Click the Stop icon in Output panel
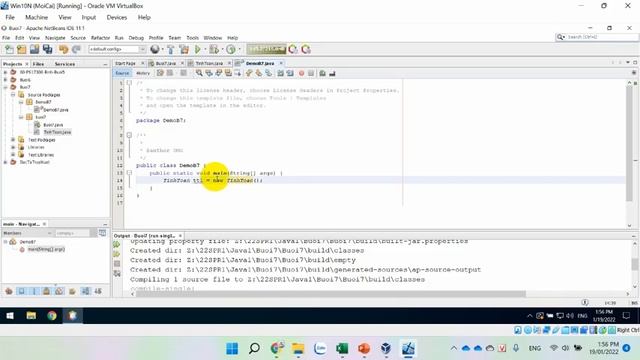The width and height of the screenshot is (640, 360). click(x=117, y=264)
